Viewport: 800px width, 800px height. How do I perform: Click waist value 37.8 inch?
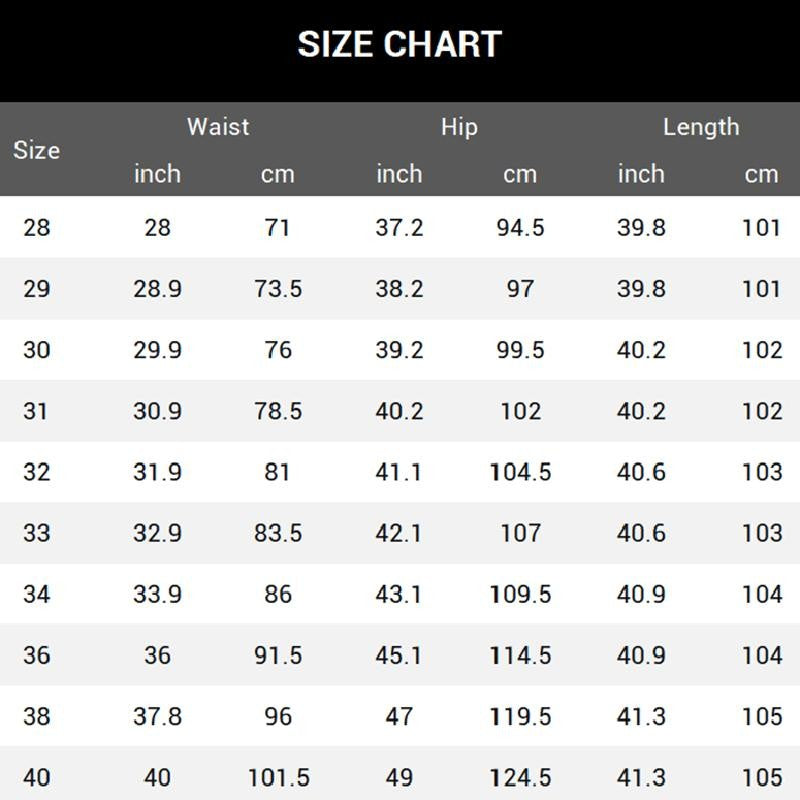(157, 716)
